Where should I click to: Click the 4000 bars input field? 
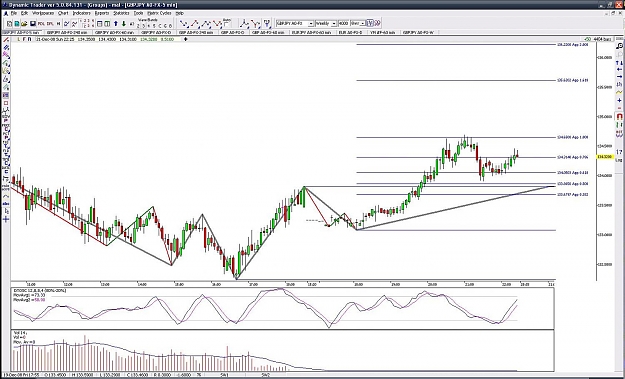pyautogui.click(x=343, y=24)
